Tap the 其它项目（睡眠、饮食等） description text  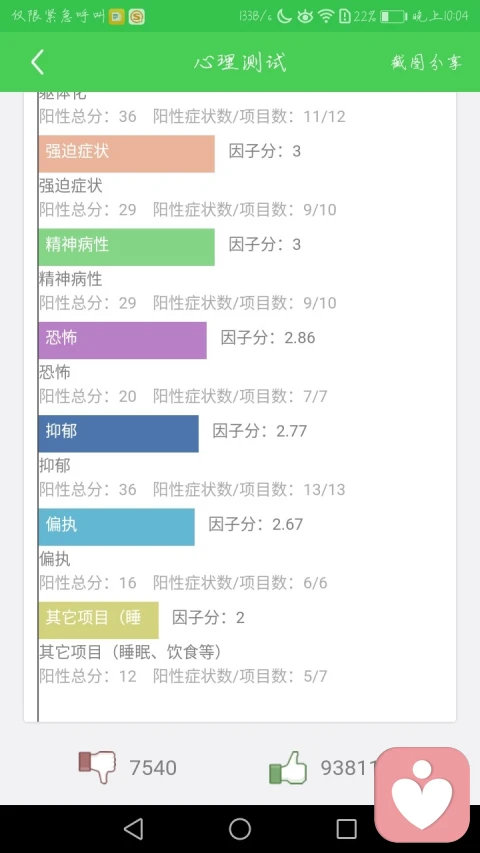tap(131, 652)
